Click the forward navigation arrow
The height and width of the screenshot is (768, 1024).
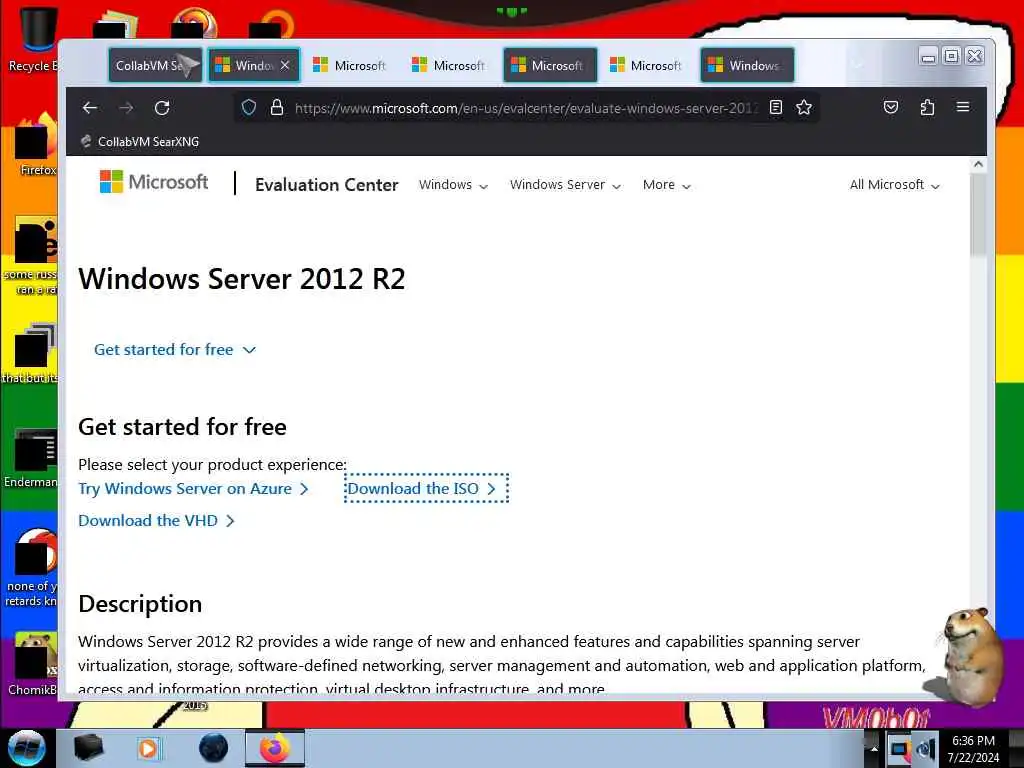127,108
